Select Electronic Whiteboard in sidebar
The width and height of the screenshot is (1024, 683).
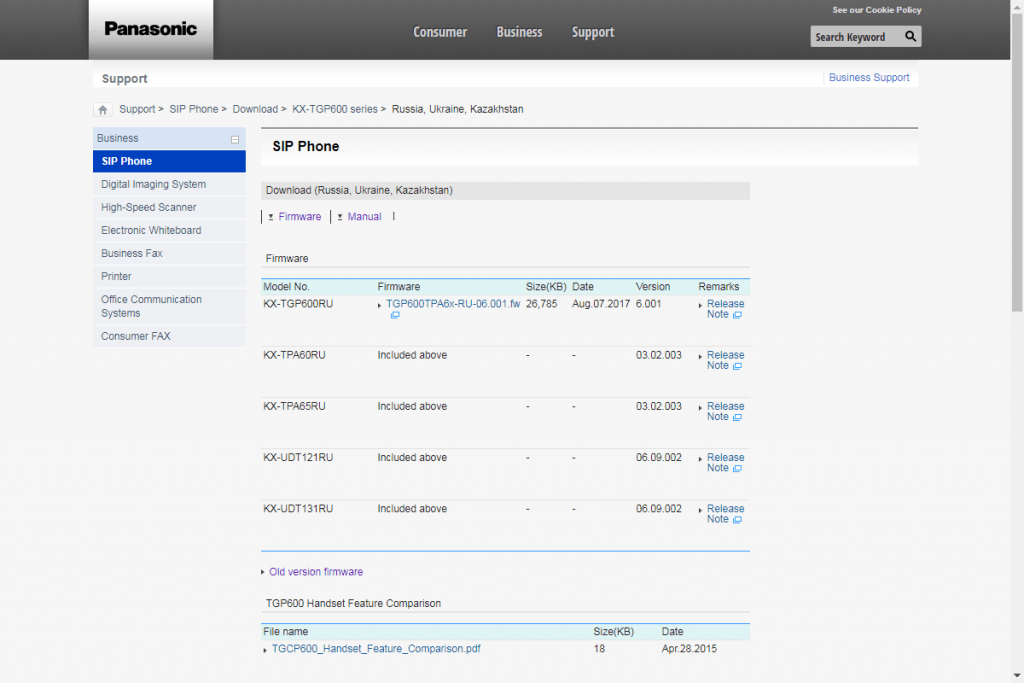click(x=169, y=230)
